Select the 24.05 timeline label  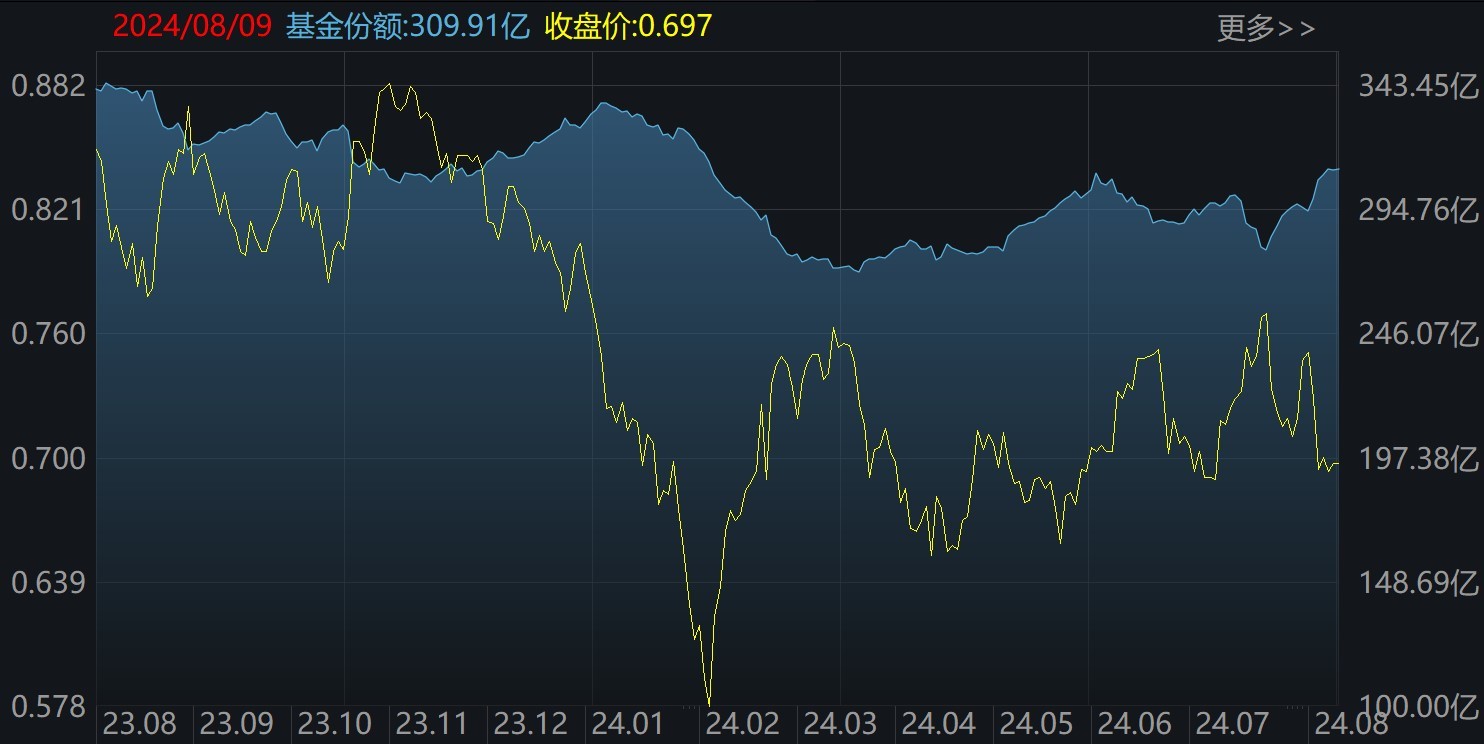pos(1039,724)
